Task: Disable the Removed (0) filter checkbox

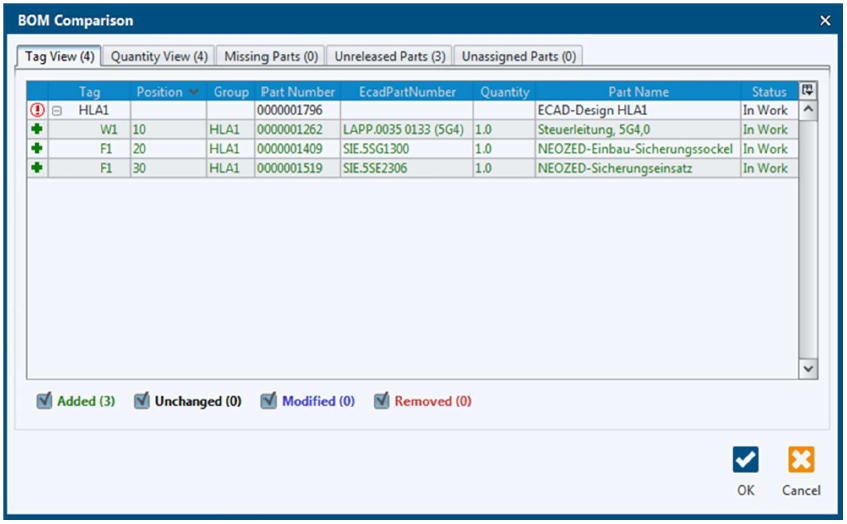Action: [x=381, y=401]
